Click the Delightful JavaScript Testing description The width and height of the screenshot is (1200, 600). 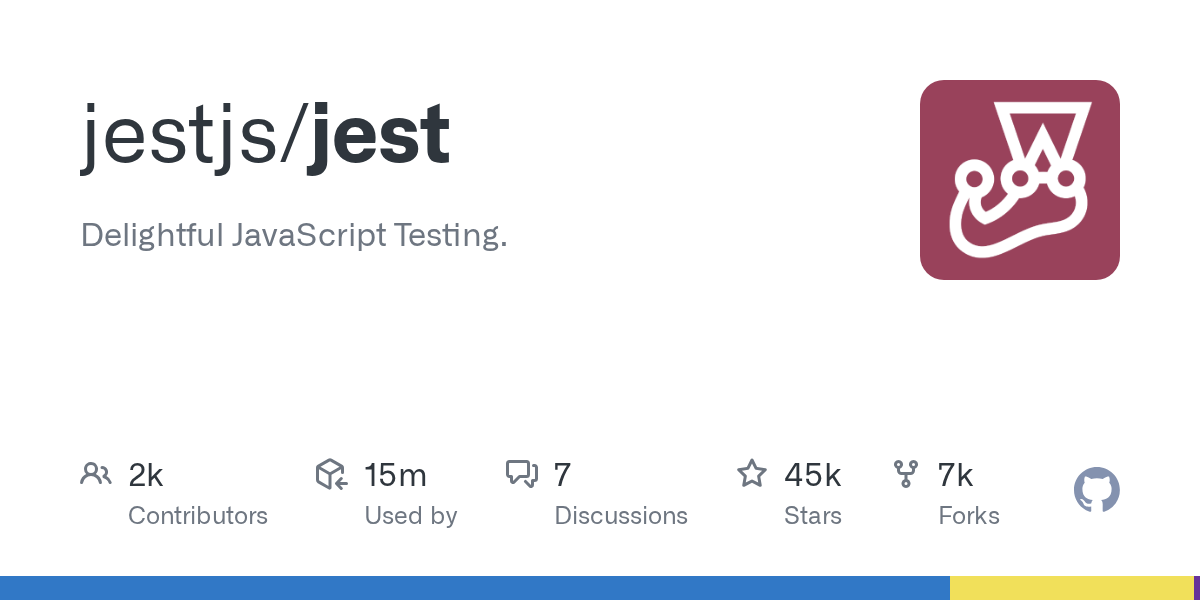[294, 236]
